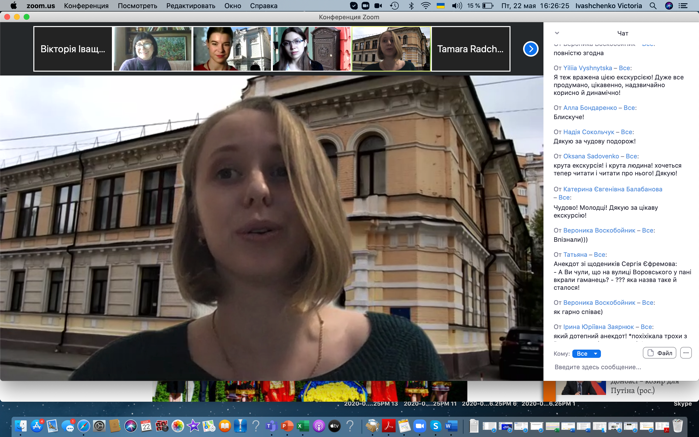Open the recipient dropdown set to 'Все'
This screenshot has height=437, width=699.
pyautogui.click(x=586, y=354)
